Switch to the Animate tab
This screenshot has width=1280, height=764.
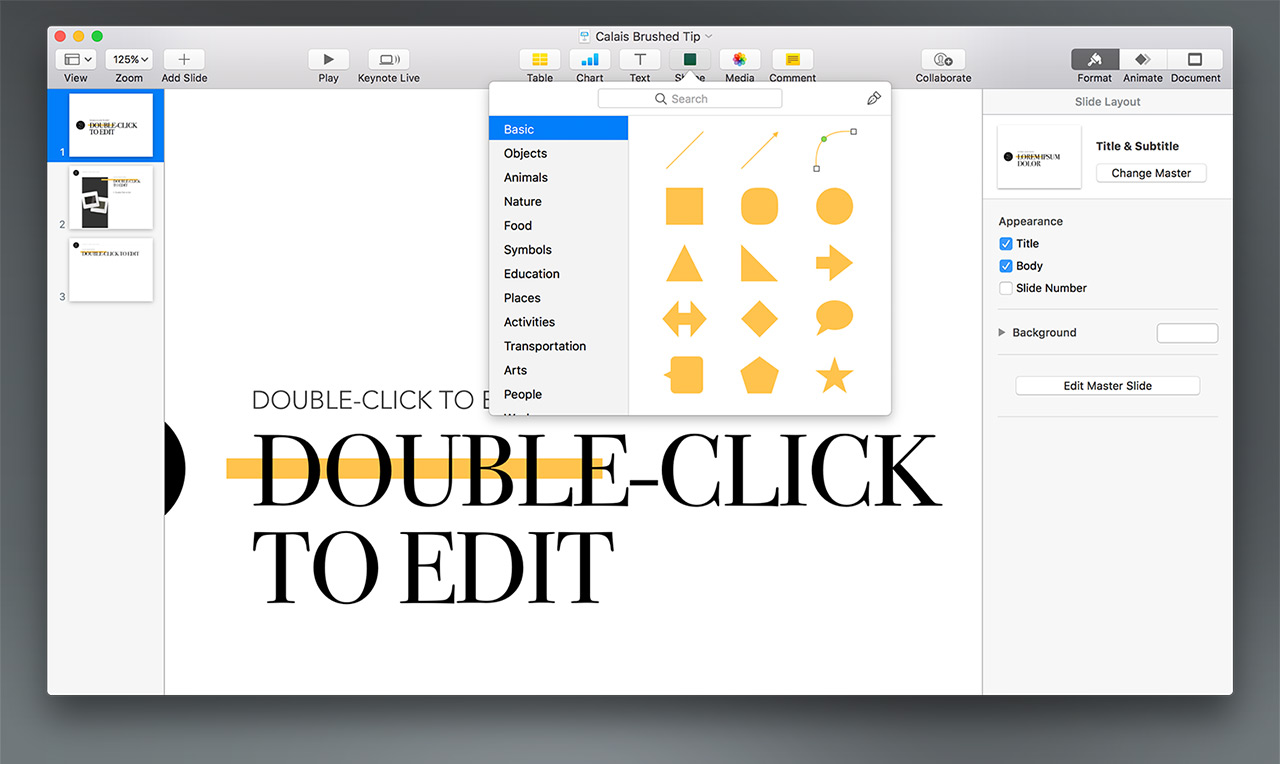[x=1142, y=60]
